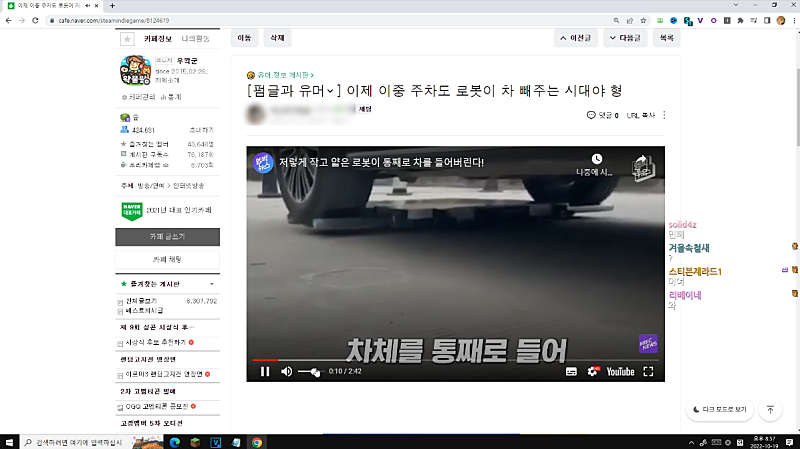800x449 pixels.
Task: Click the favorite star beside 카페정보
Action: (127, 39)
